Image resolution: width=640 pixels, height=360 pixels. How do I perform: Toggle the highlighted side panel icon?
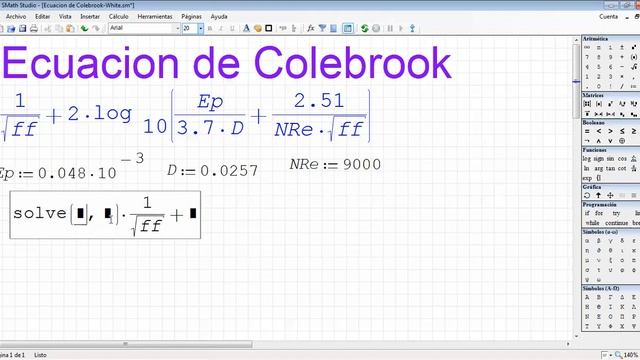coord(348,29)
